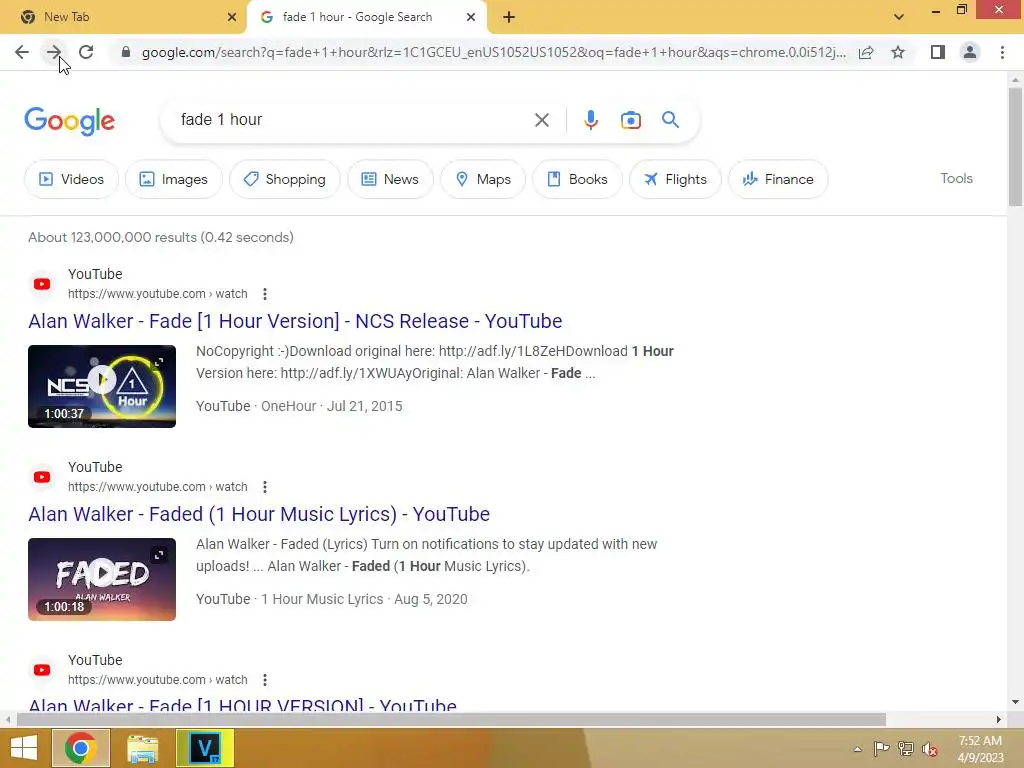Click the network tray icon
1024x768 pixels.
coord(905,749)
